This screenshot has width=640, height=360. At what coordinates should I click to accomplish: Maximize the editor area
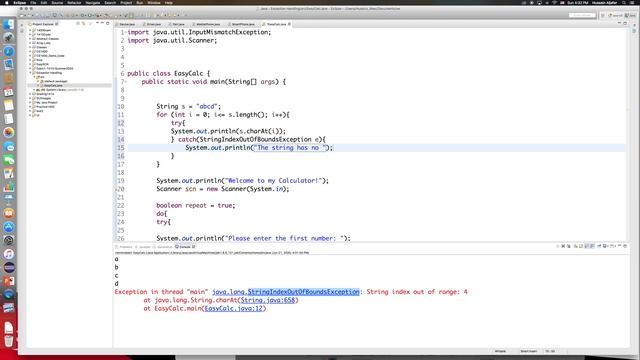625,23
